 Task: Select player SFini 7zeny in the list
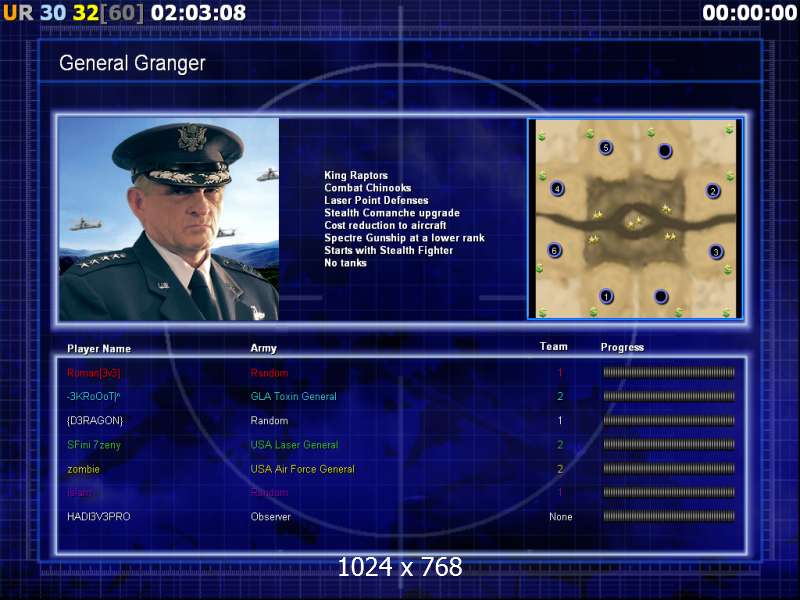[x=94, y=445]
